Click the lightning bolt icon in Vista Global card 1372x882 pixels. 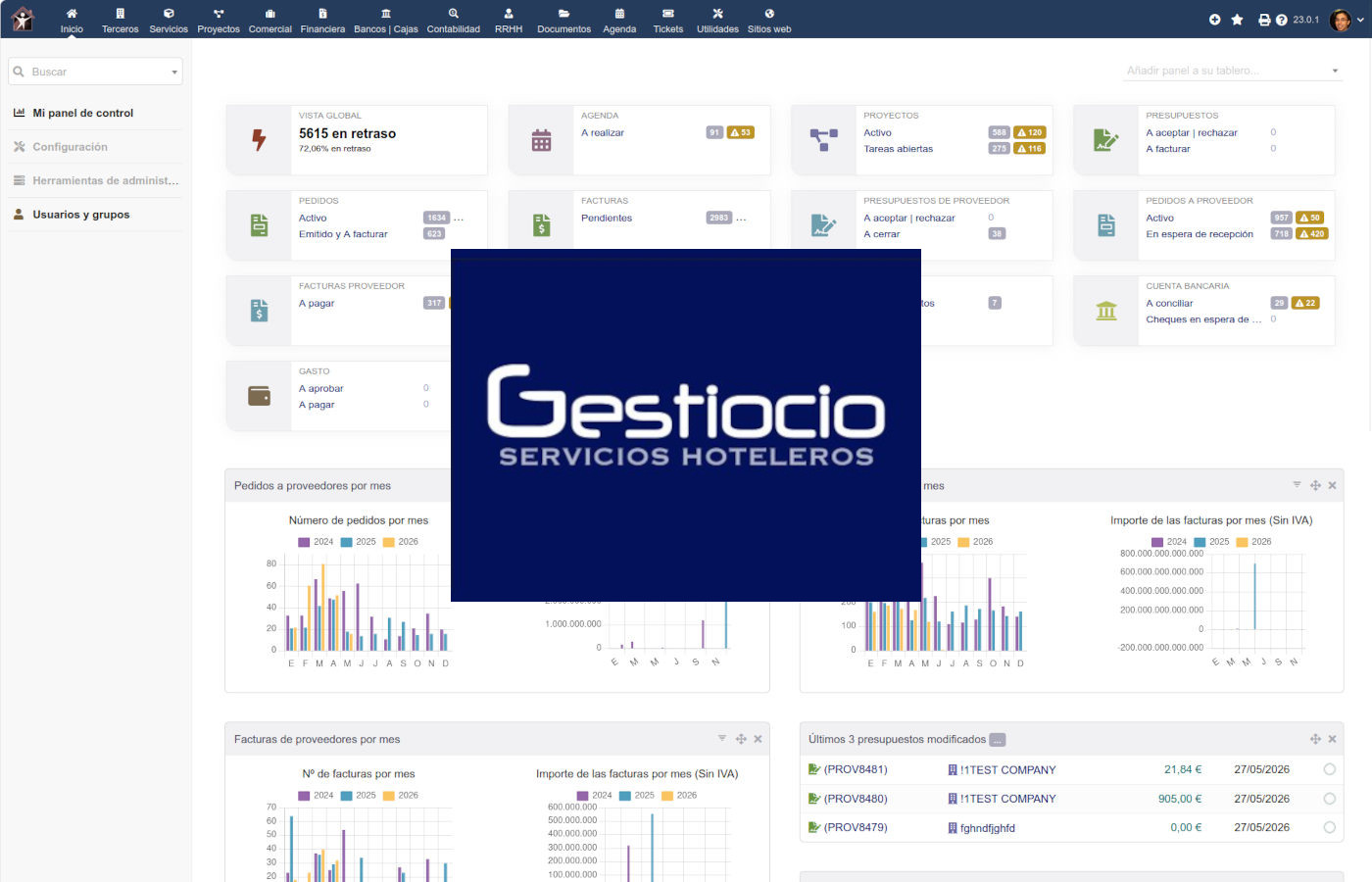(259, 140)
